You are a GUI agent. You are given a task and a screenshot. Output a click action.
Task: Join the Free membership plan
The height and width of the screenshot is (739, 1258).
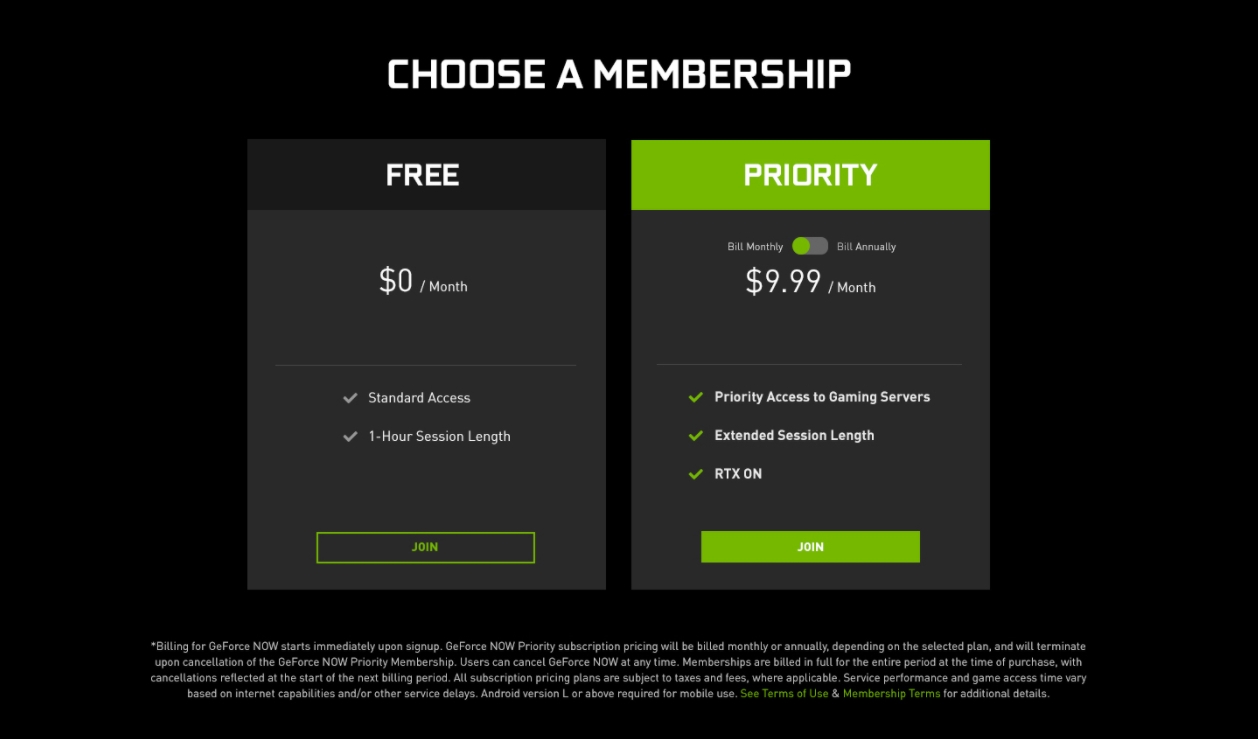click(425, 547)
